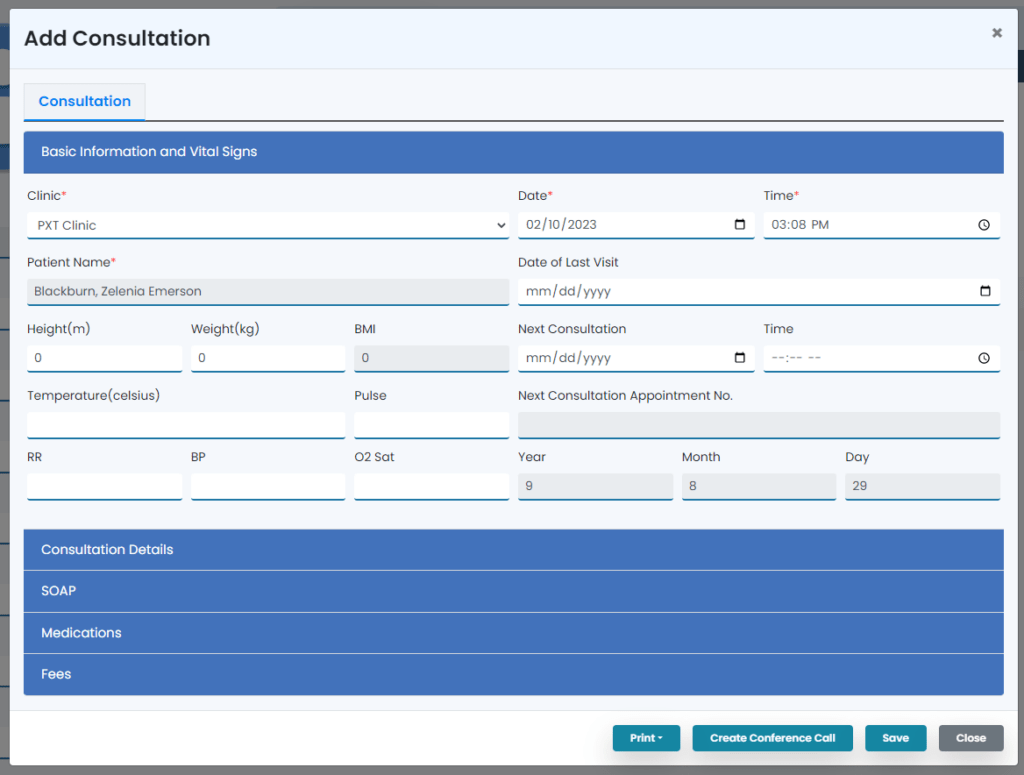
Task: Click the X to dismiss Add Consultation
Action: pos(996,31)
